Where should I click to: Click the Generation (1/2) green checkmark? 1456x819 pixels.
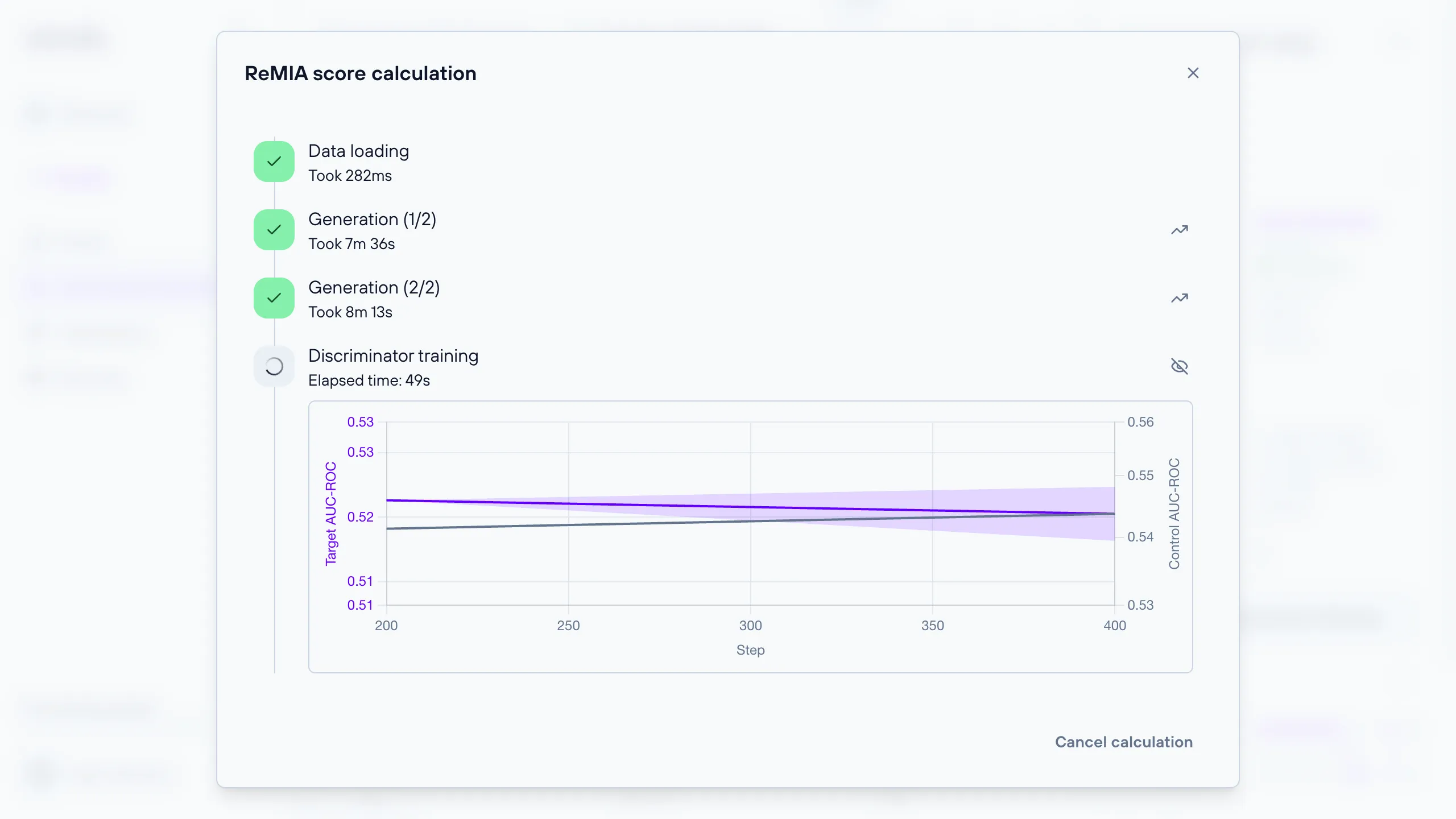[274, 230]
